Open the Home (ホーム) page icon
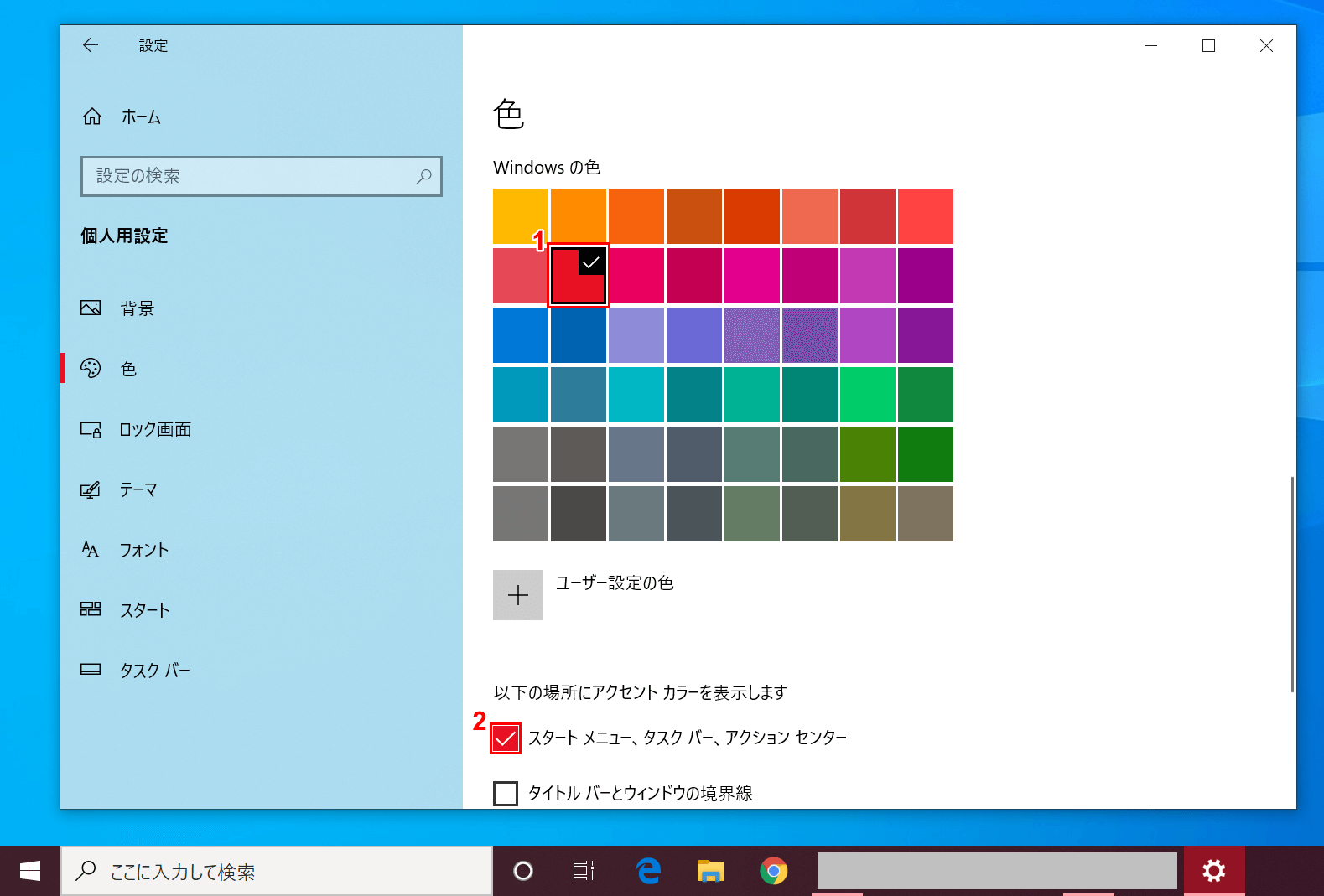This screenshot has height=896, width=1324. pos(92,117)
